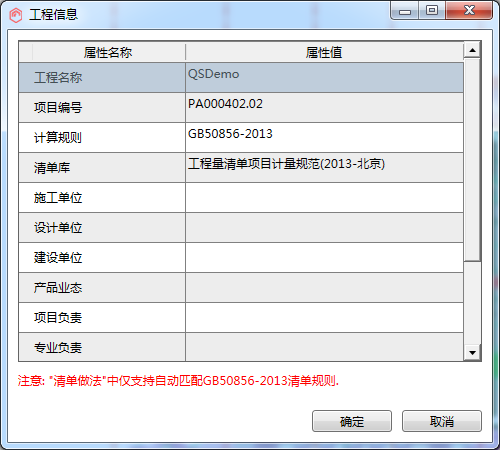500x450 pixels.
Task: Maximize the 工程信息 window
Action: tap(432, 11)
